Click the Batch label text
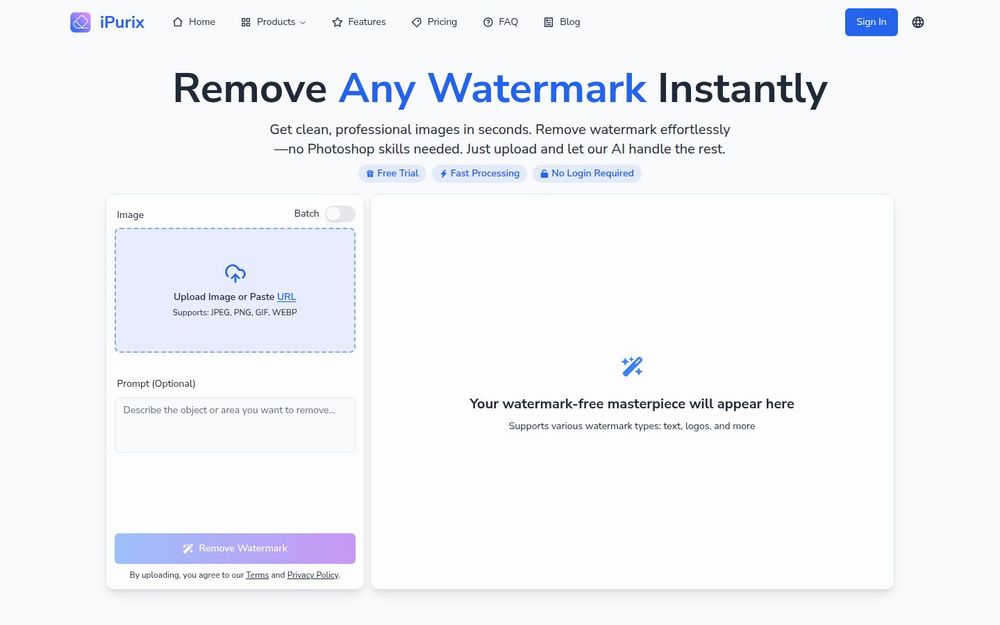Screen dimensions: 1000x625 [x=306, y=214]
